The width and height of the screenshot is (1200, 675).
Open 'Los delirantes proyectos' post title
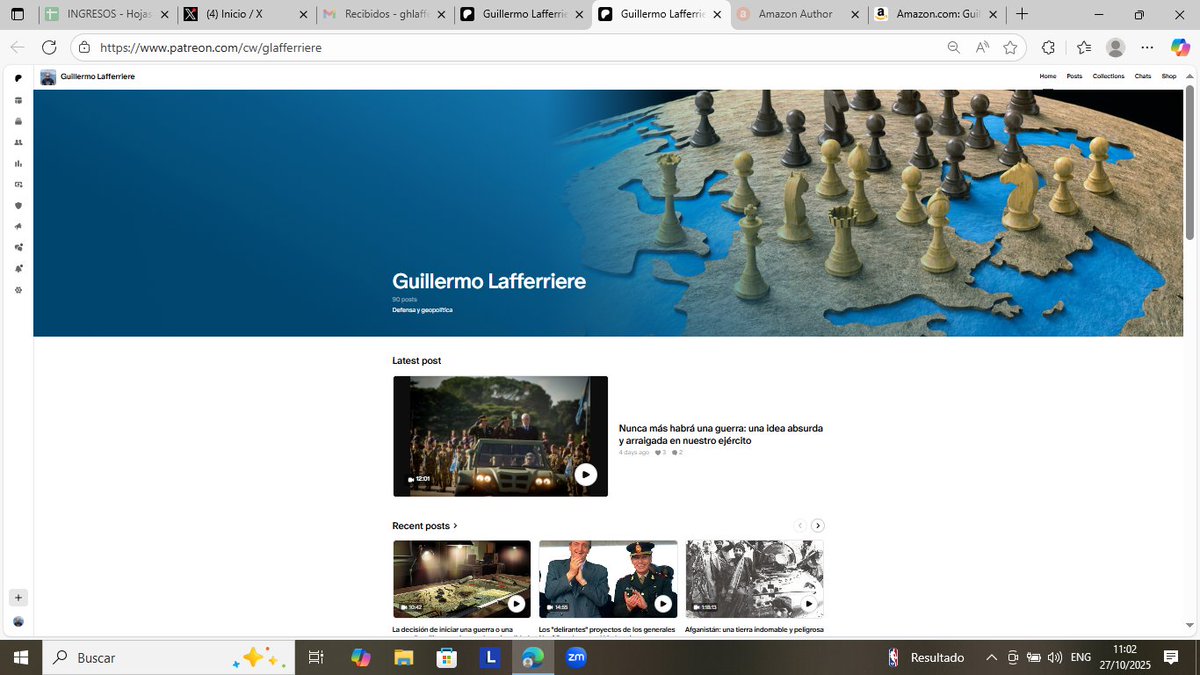pos(607,630)
